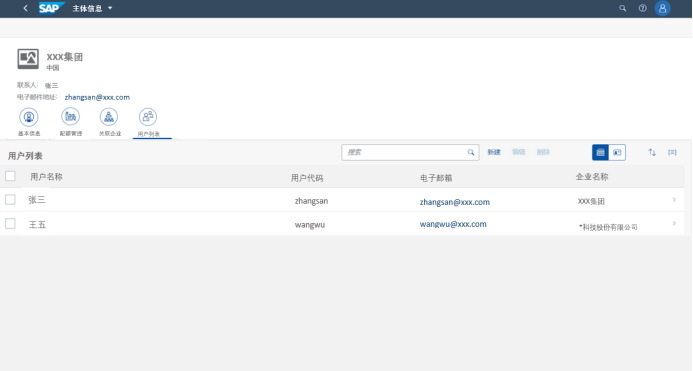
Task: Select all rows with header checkbox
Action: (x=10, y=176)
